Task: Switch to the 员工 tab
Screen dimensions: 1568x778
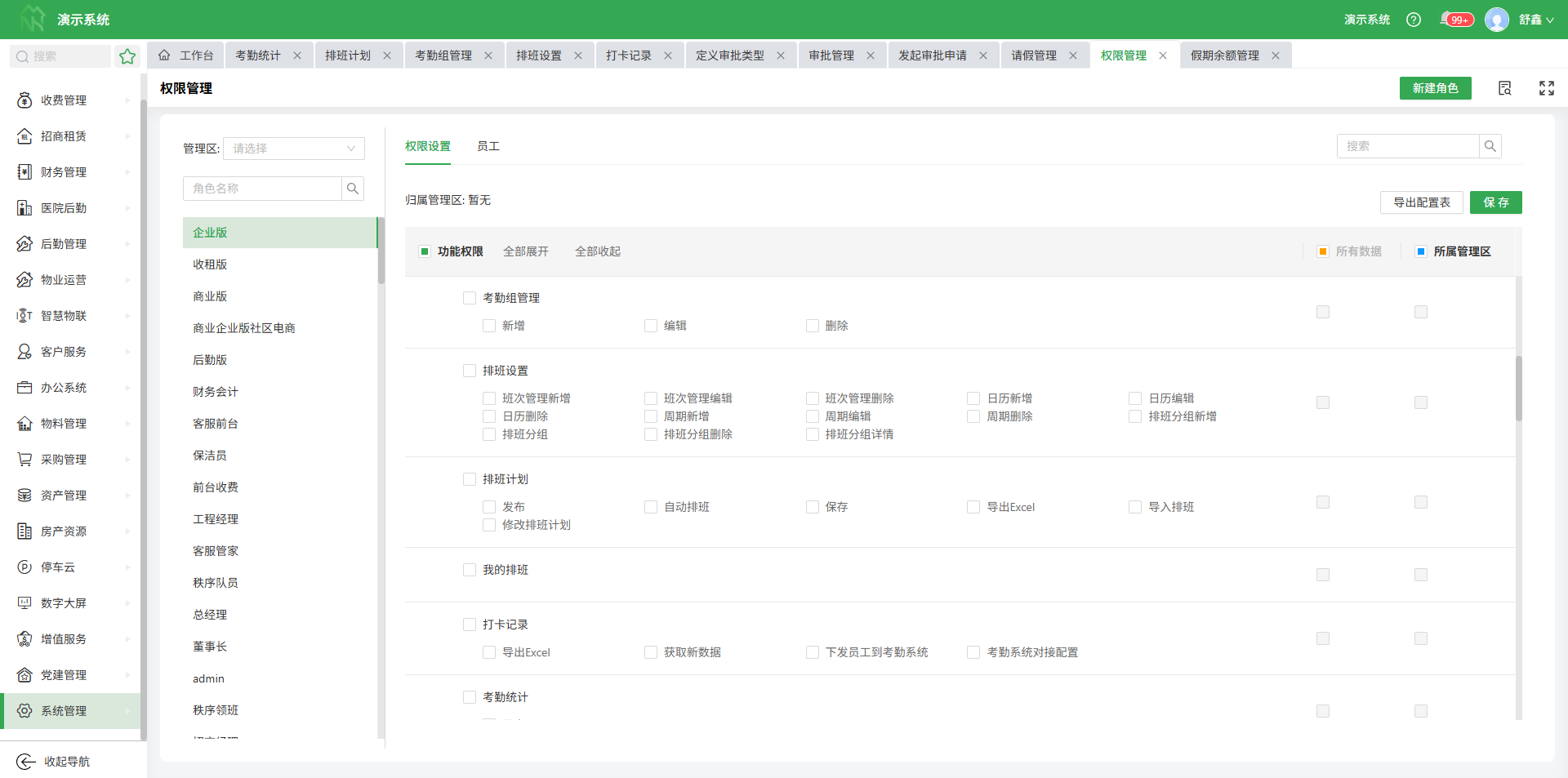Action: [488, 146]
